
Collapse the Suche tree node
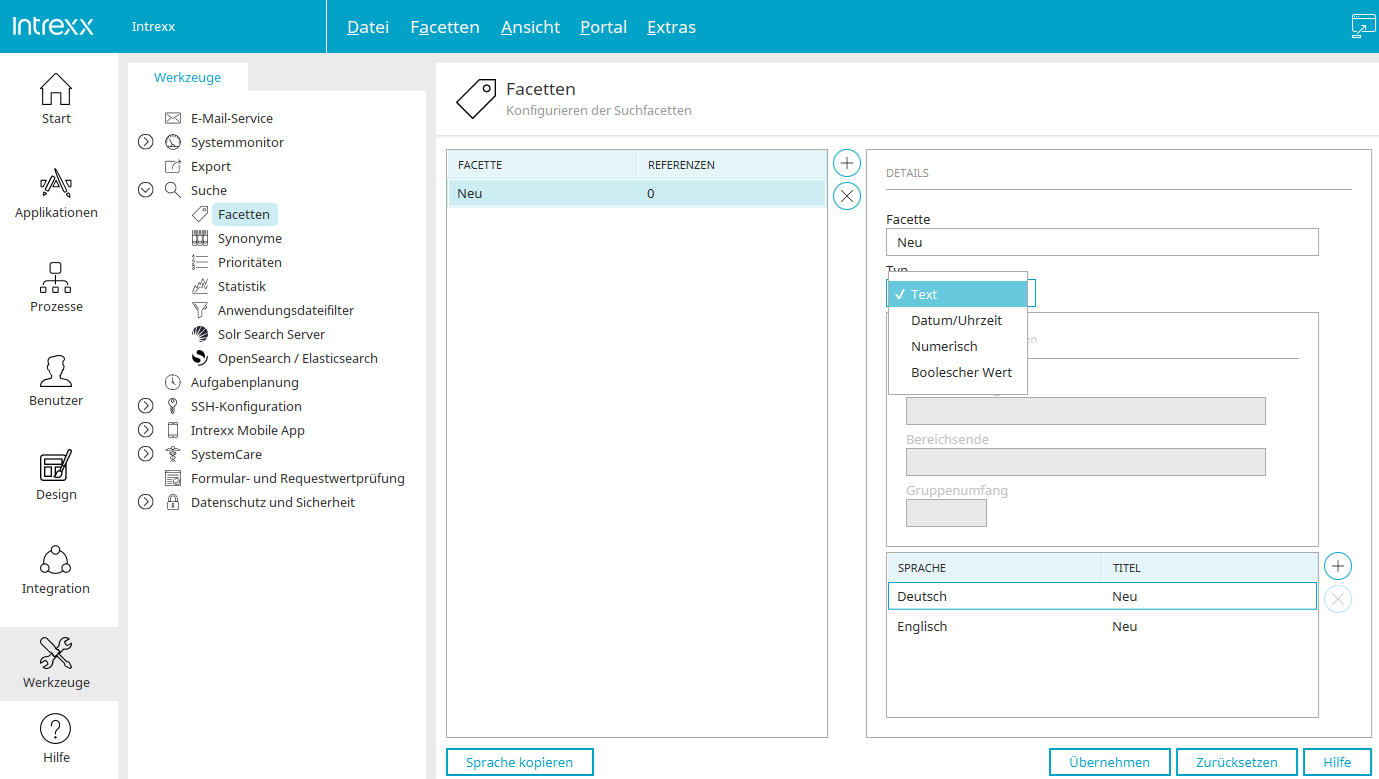(146, 190)
